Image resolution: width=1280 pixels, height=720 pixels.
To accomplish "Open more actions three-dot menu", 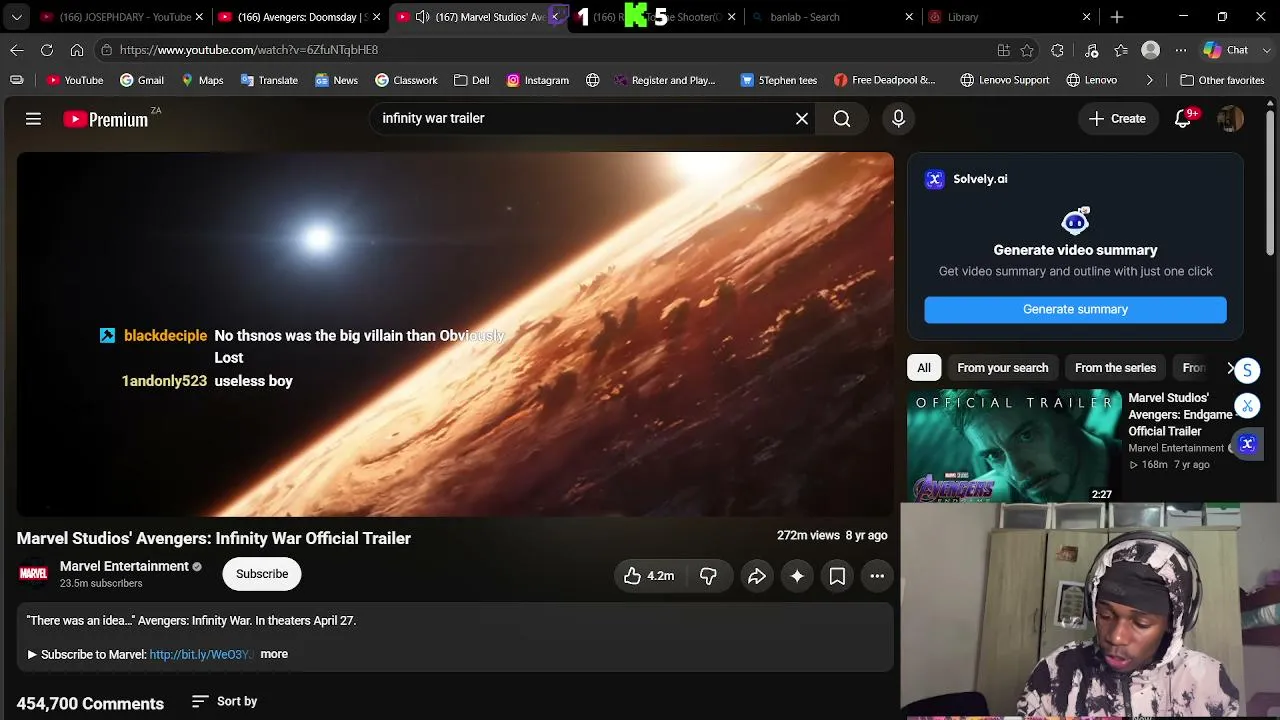I will pos(877,576).
